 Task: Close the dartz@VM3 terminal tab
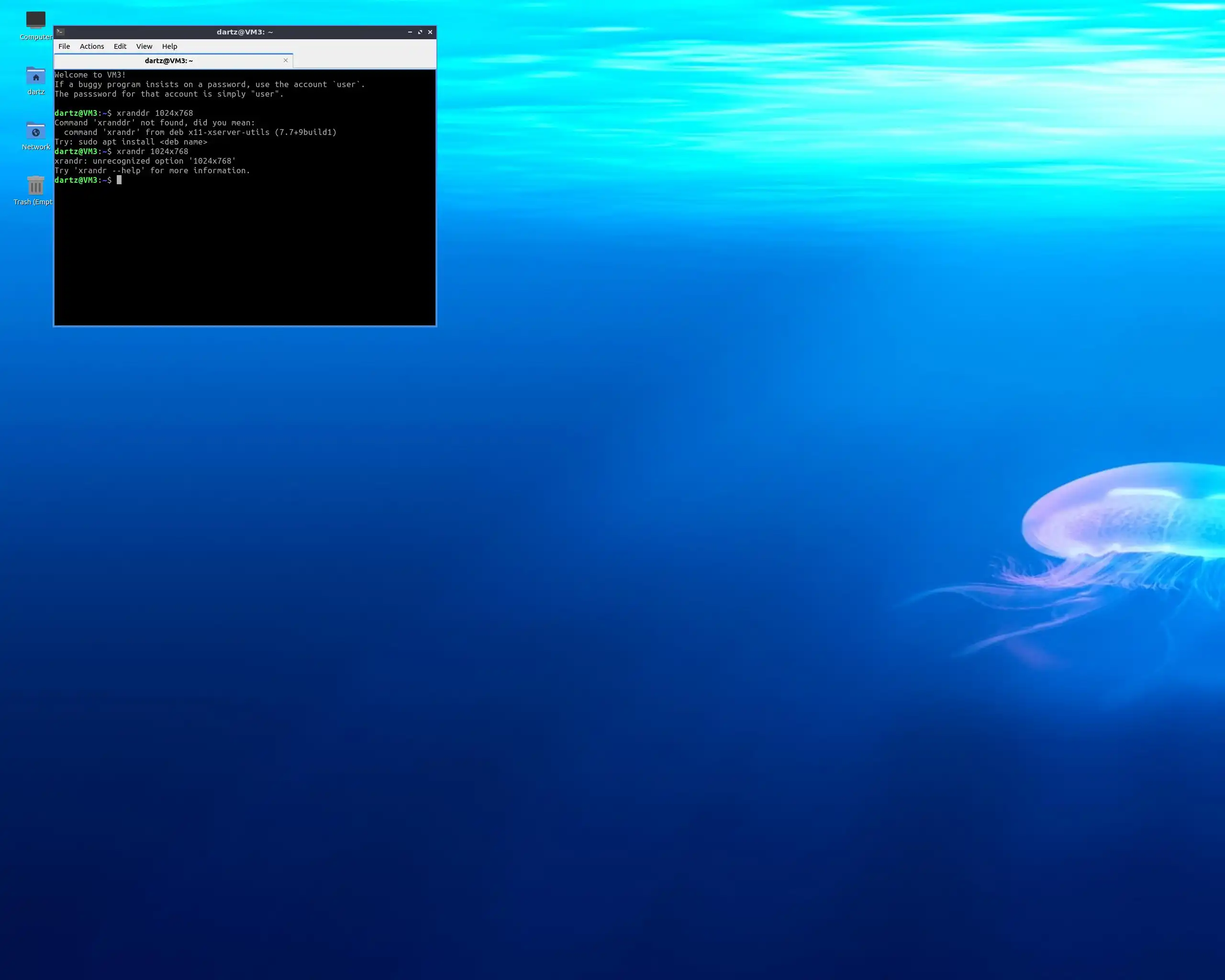tap(286, 60)
